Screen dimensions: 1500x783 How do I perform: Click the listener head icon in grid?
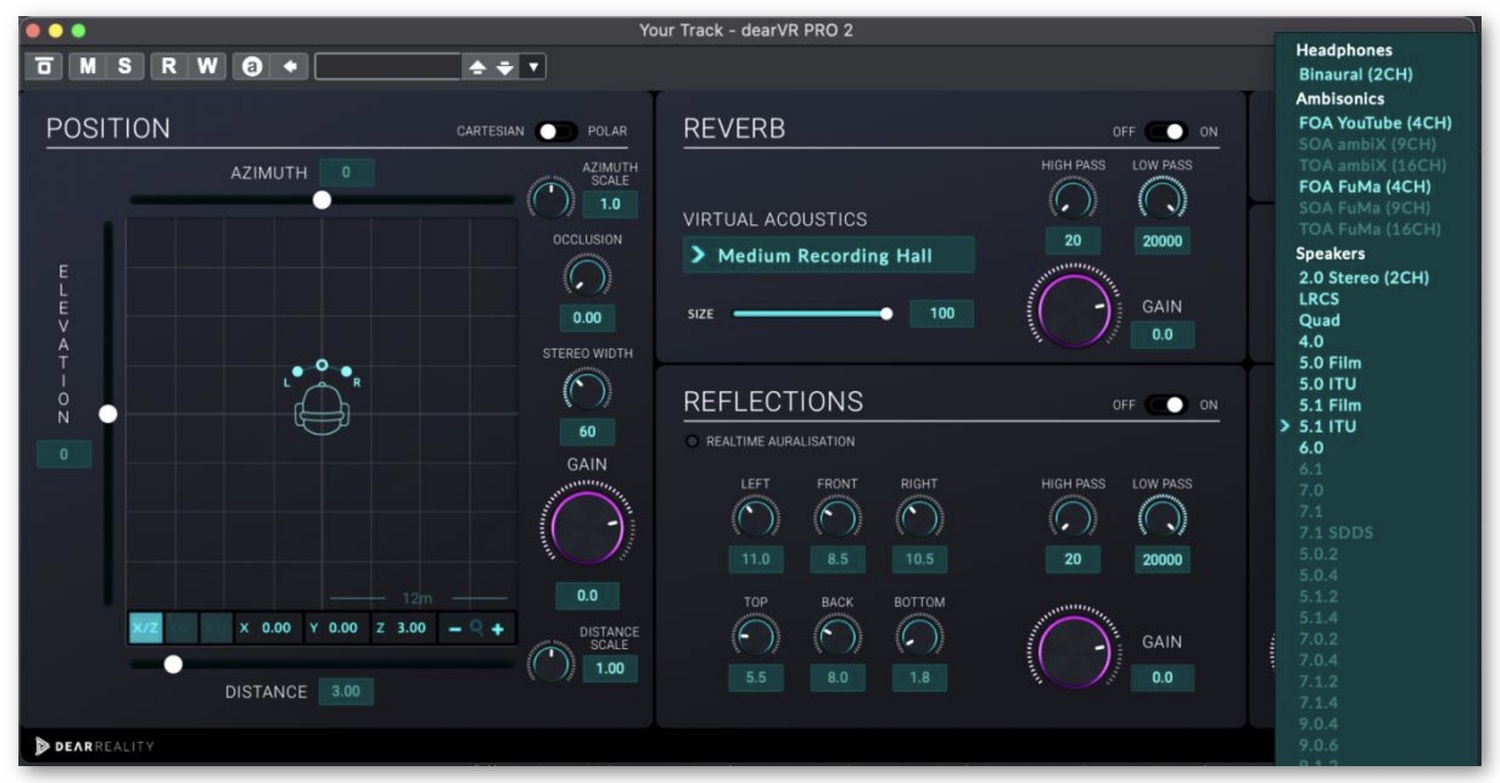click(322, 409)
